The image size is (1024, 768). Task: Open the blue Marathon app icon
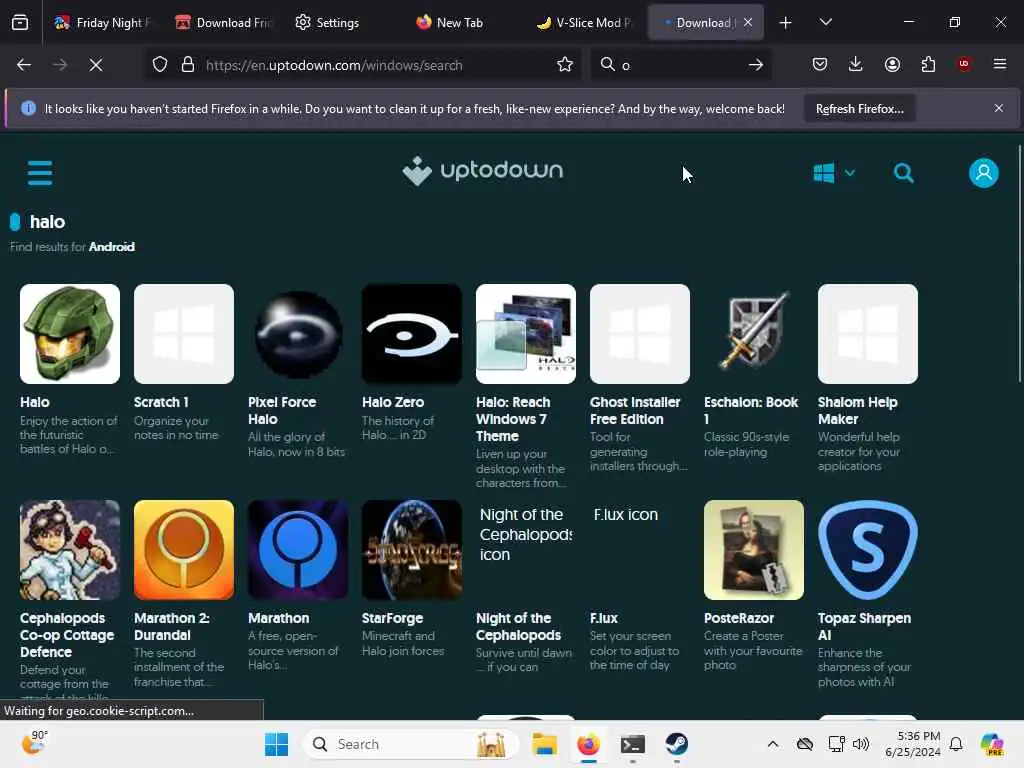tap(298, 550)
